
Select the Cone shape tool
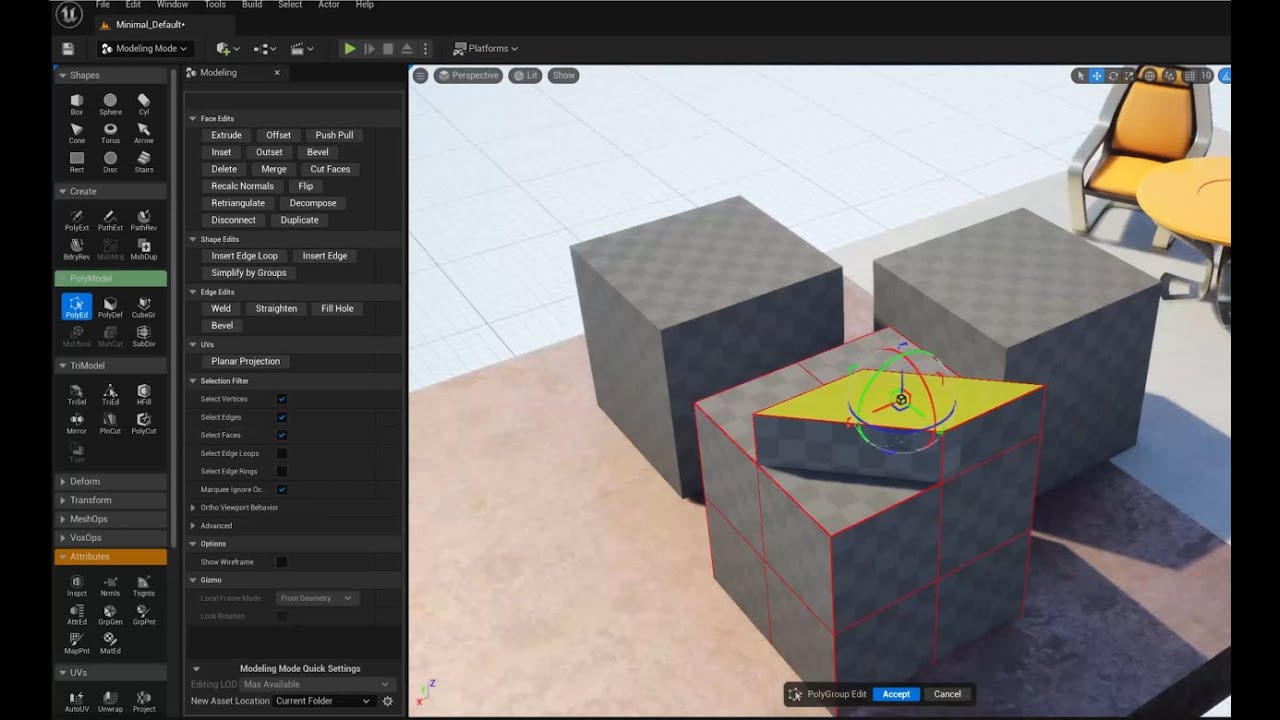pyautogui.click(x=77, y=133)
